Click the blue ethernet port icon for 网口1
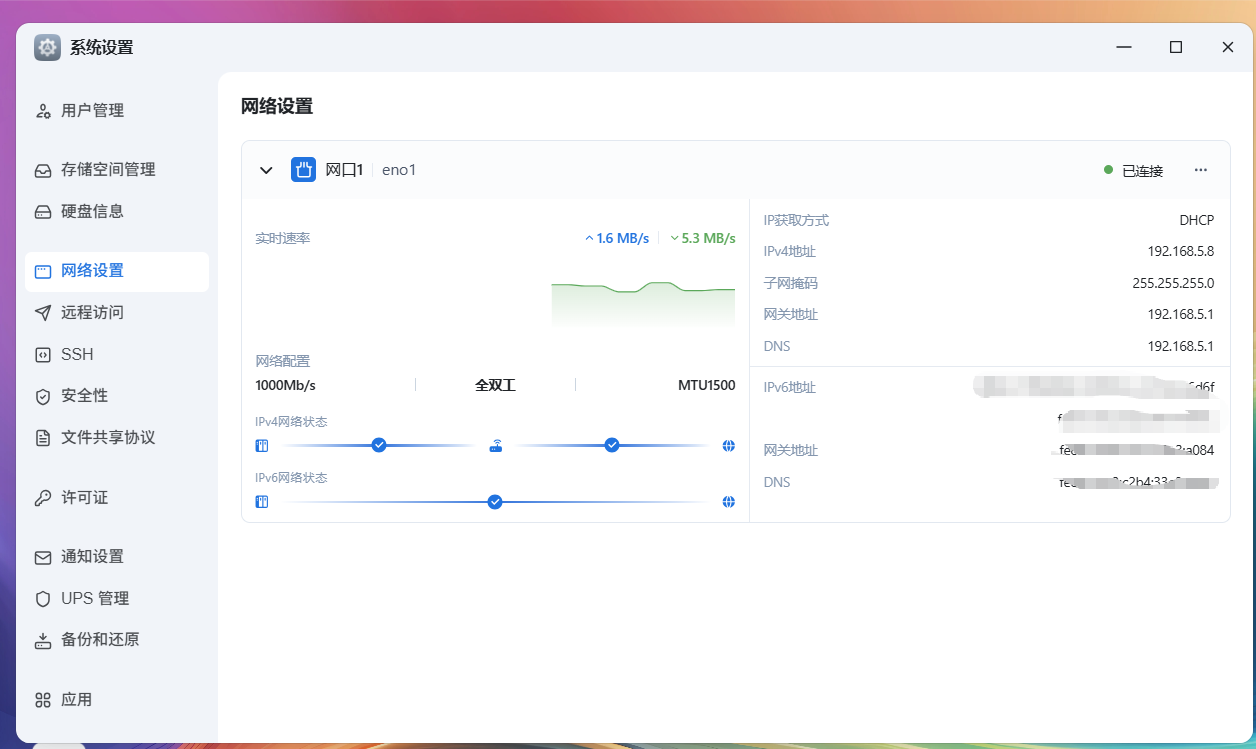1256x749 pixels. point(303,170)
